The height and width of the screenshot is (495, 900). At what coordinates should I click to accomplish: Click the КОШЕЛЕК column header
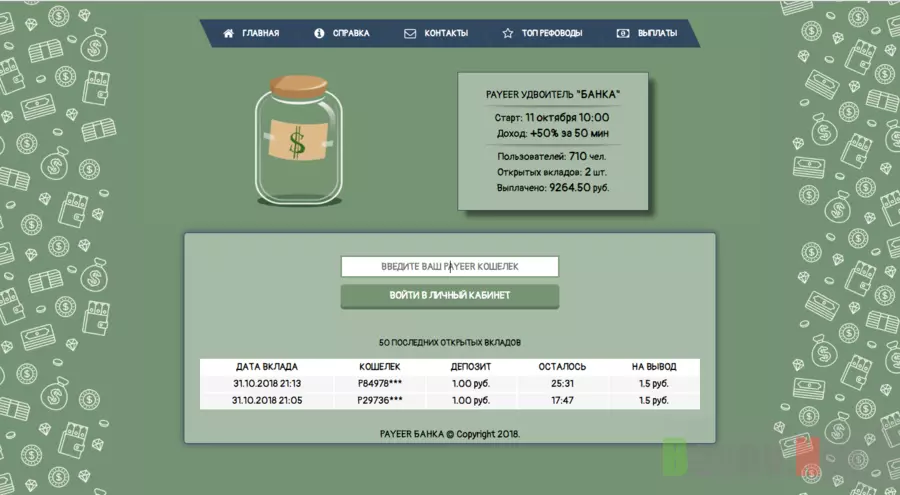pyautogui.click(x=379, y=366)
